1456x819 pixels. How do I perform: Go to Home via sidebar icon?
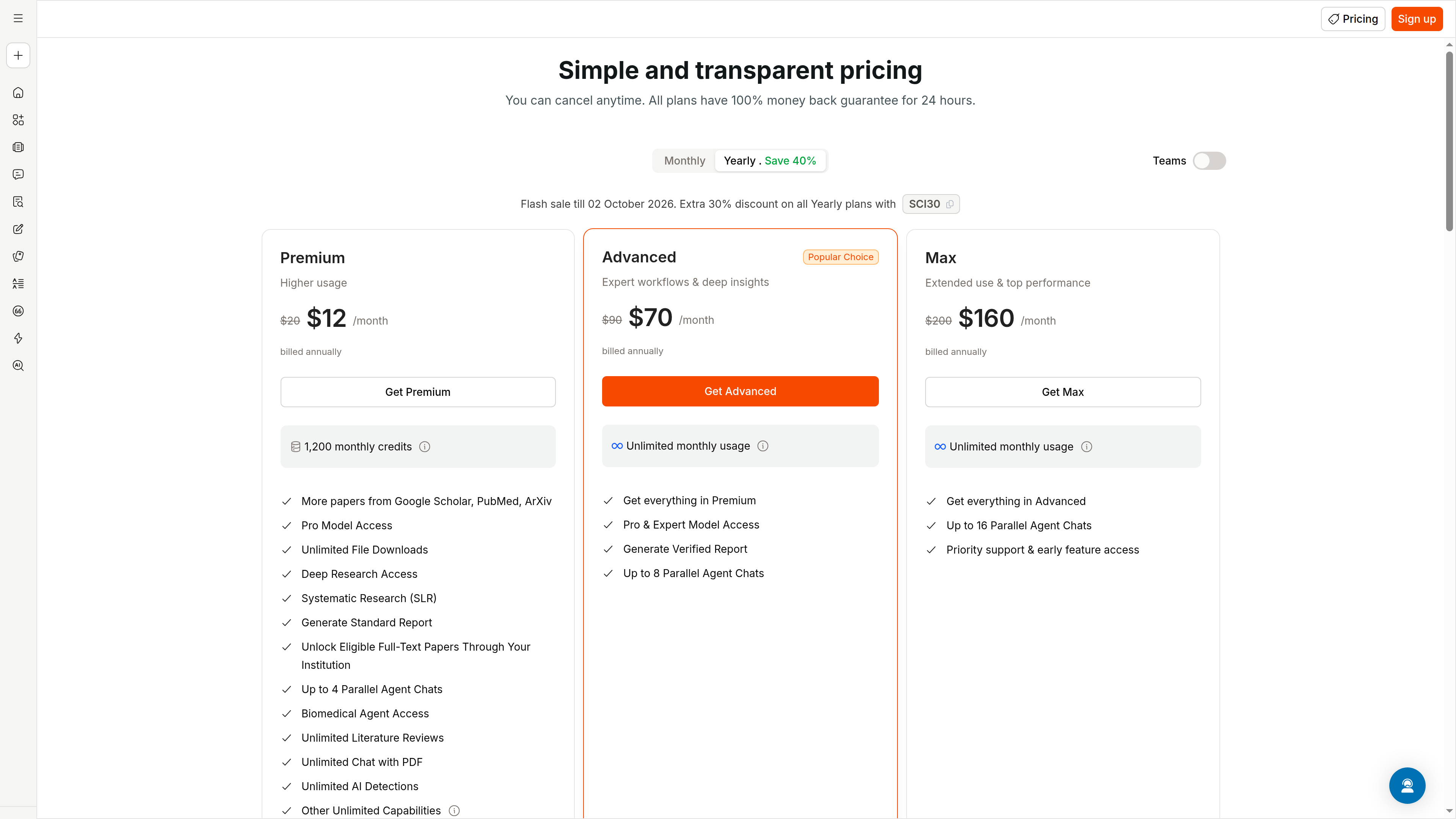click(x=18, y=93)
